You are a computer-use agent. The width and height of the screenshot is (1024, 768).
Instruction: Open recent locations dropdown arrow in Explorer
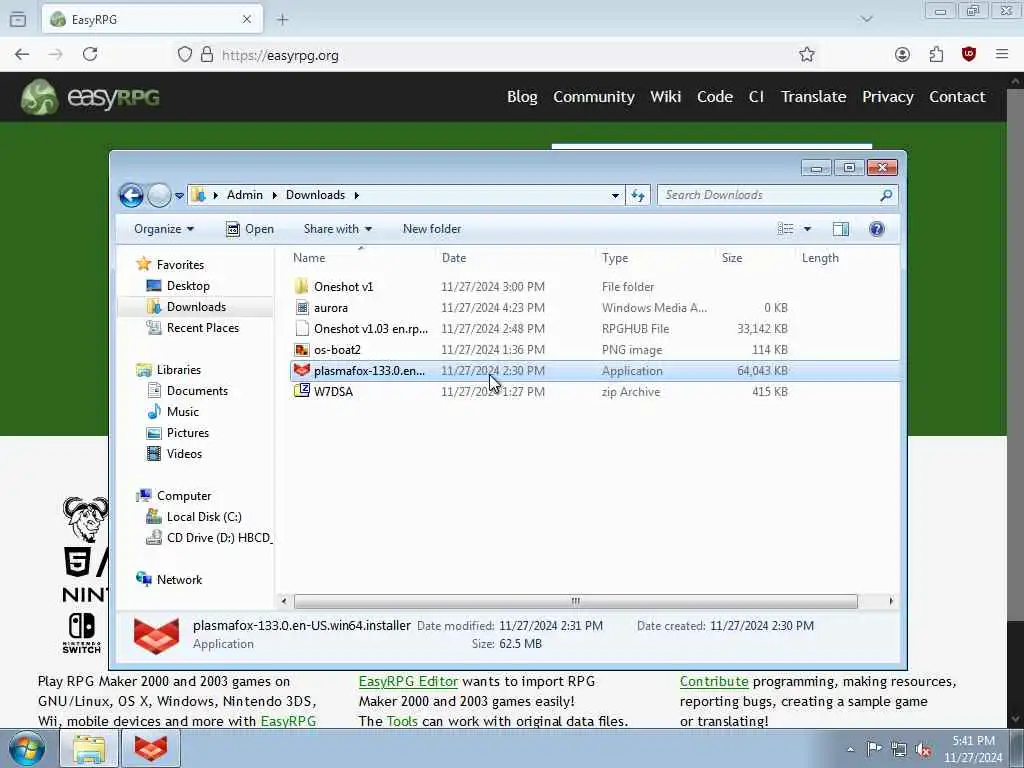coord(180,195)
